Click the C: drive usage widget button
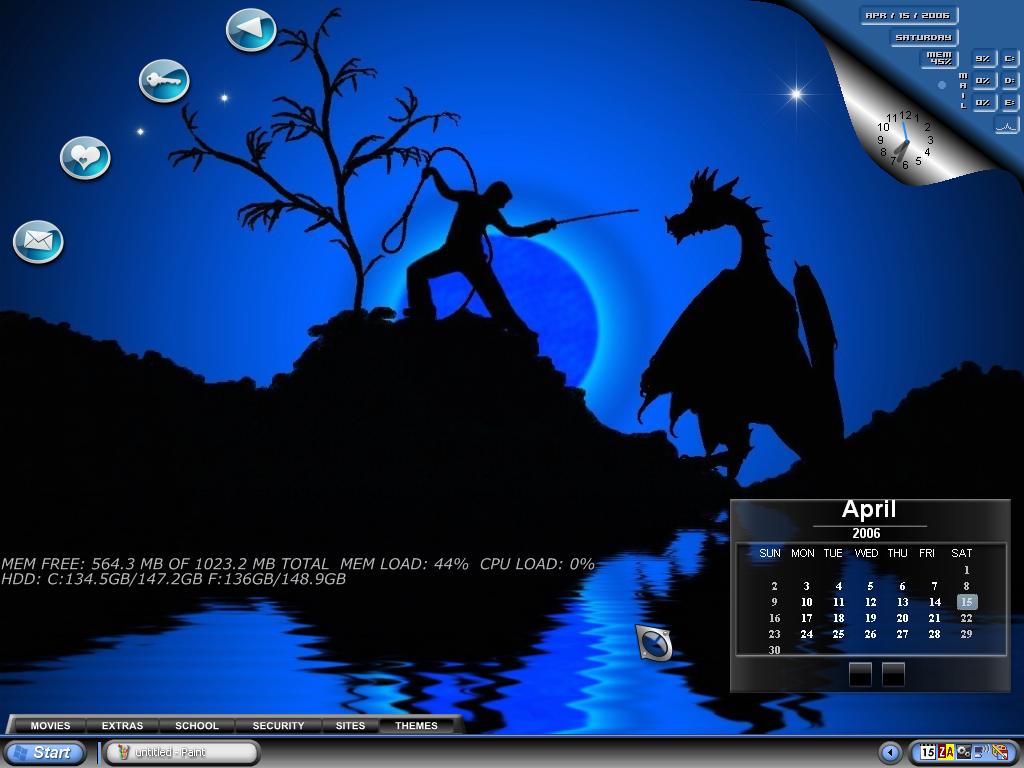 1010,59
